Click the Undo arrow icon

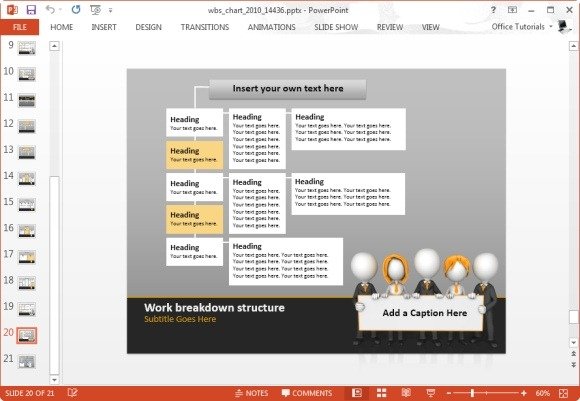pos(50,10)
